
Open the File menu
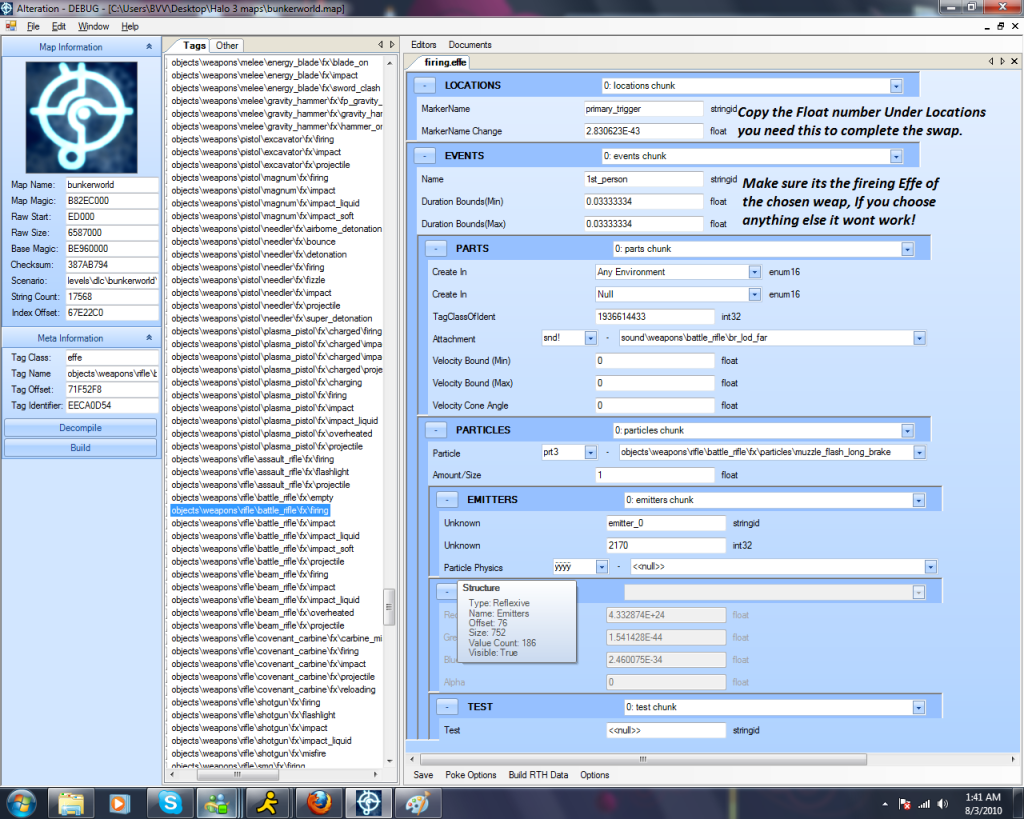tap(33, 26)
